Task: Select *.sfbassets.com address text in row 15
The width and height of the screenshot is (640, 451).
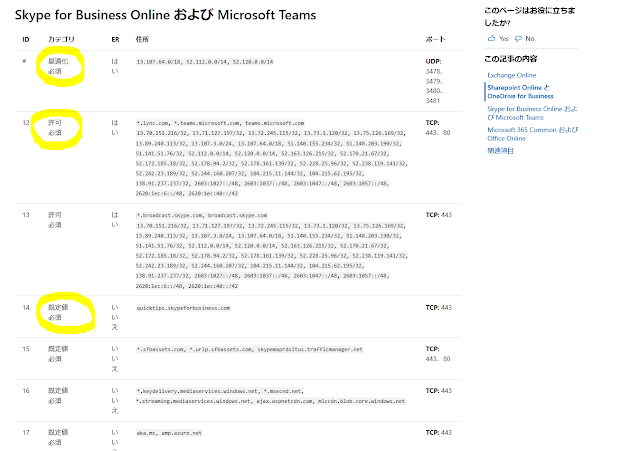Action: 249,349
